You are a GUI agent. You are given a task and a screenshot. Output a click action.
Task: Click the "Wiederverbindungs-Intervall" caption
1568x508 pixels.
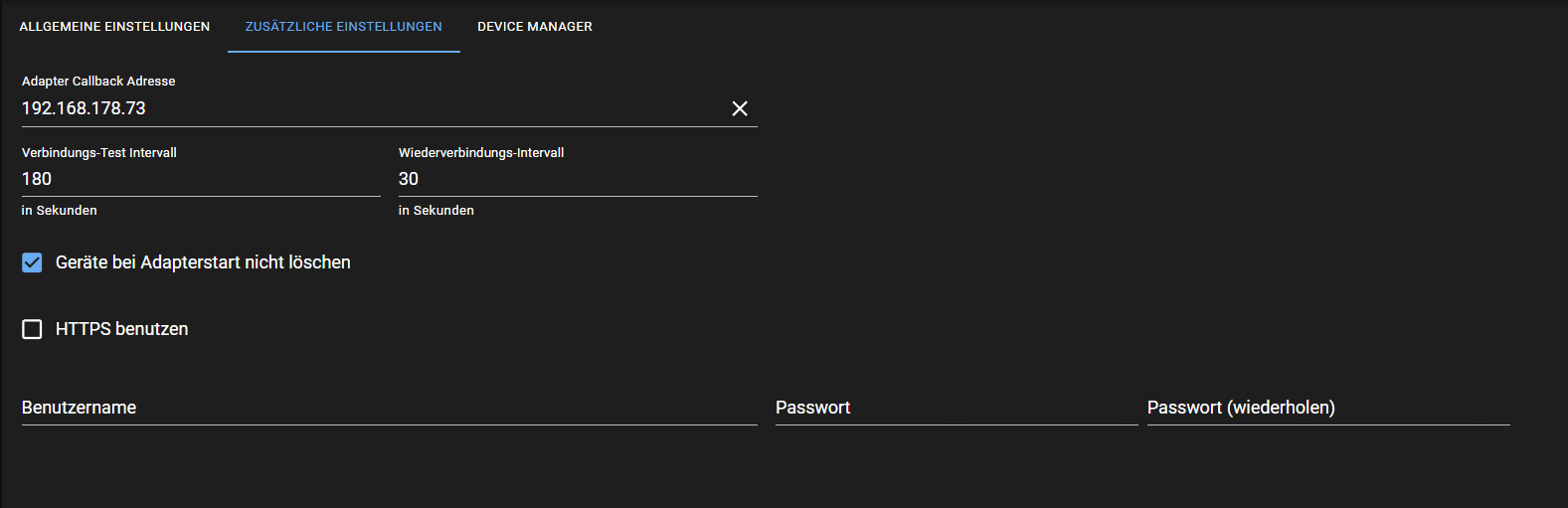click(481, 153)
